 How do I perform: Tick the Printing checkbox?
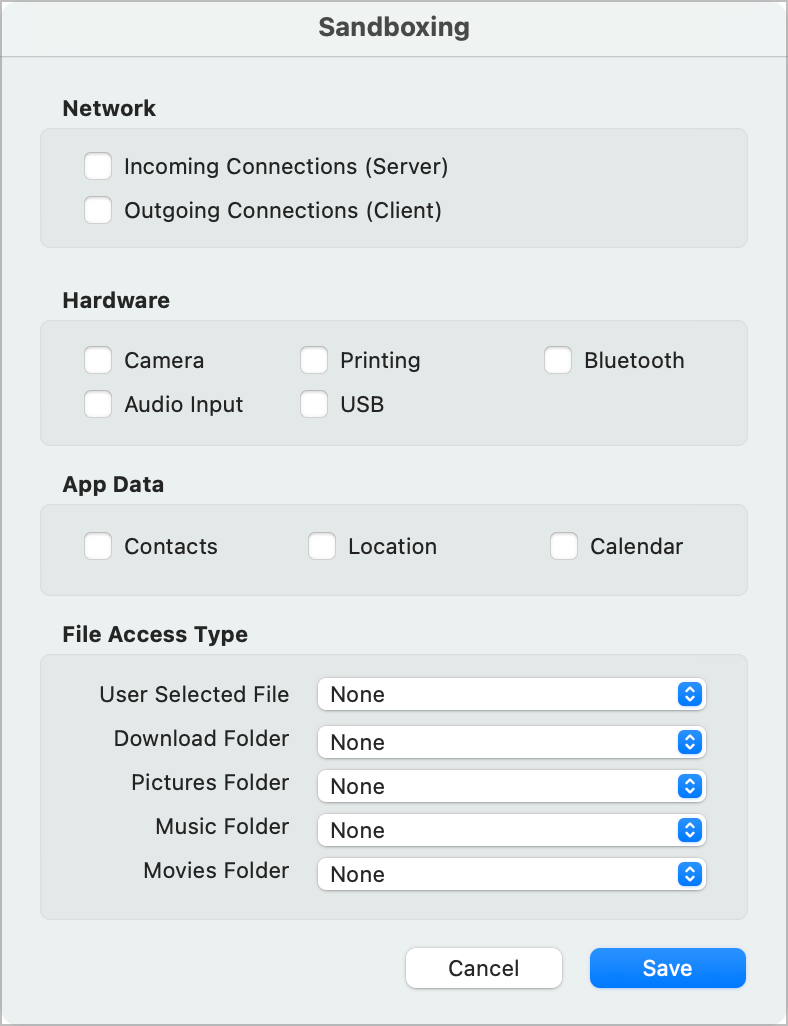[314, 360]
